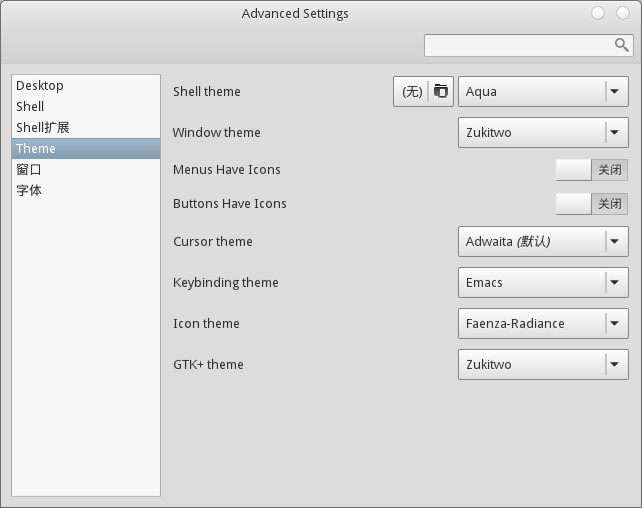
Task: Click the first window control button
Action: click(x=598, y=13)
